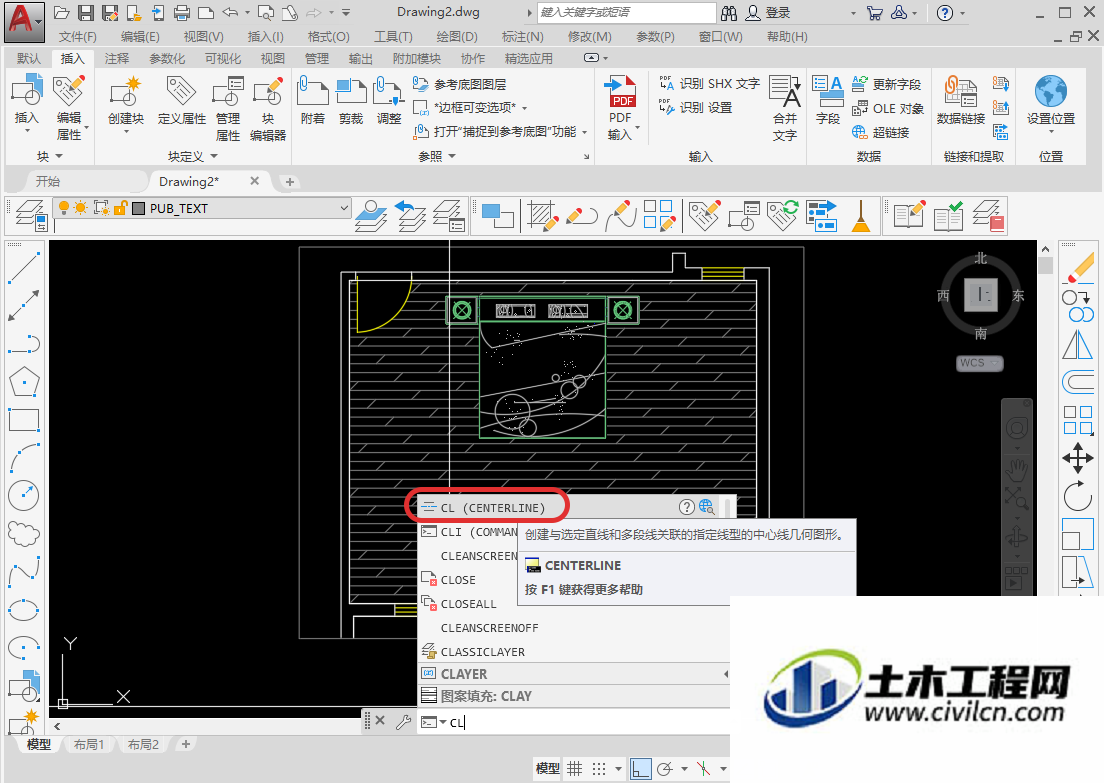
Task: Select the Spline draw tool
Action: [24, 571]
